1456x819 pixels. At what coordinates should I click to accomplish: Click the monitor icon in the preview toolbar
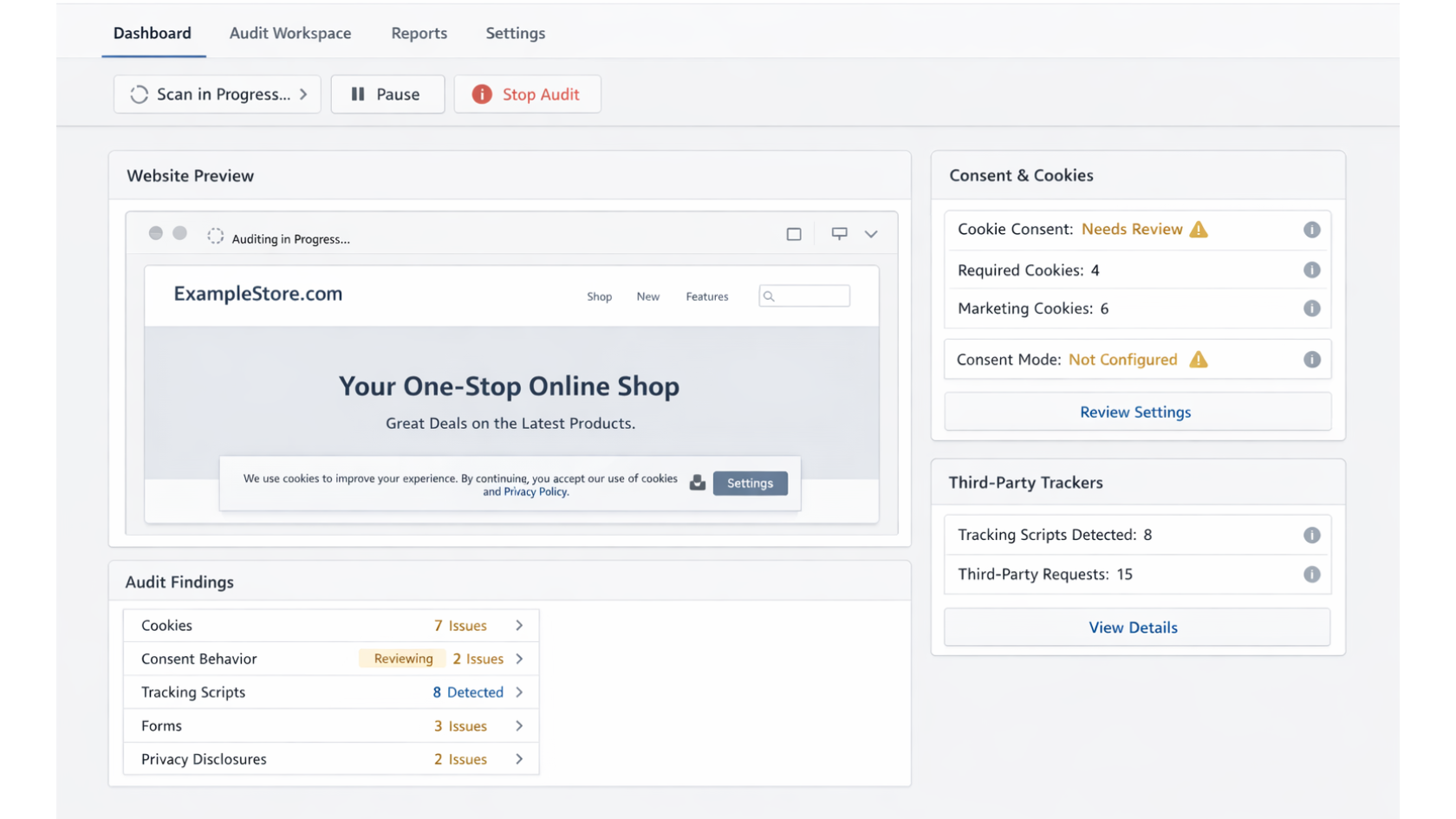click(x=838, y=233)
